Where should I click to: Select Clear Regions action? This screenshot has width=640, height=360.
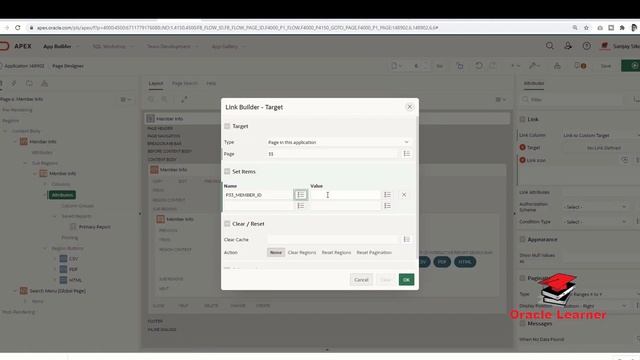click(x=302, y=252)
